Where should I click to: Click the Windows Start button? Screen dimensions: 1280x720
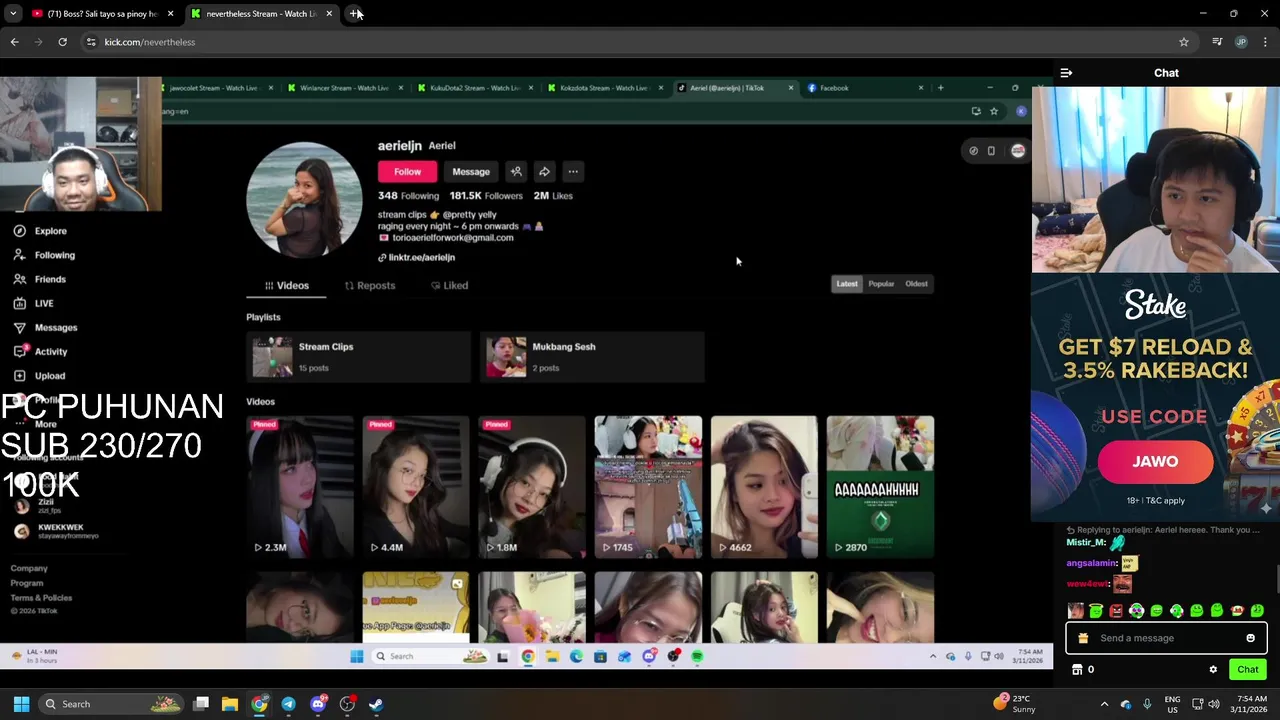(21, 704)
